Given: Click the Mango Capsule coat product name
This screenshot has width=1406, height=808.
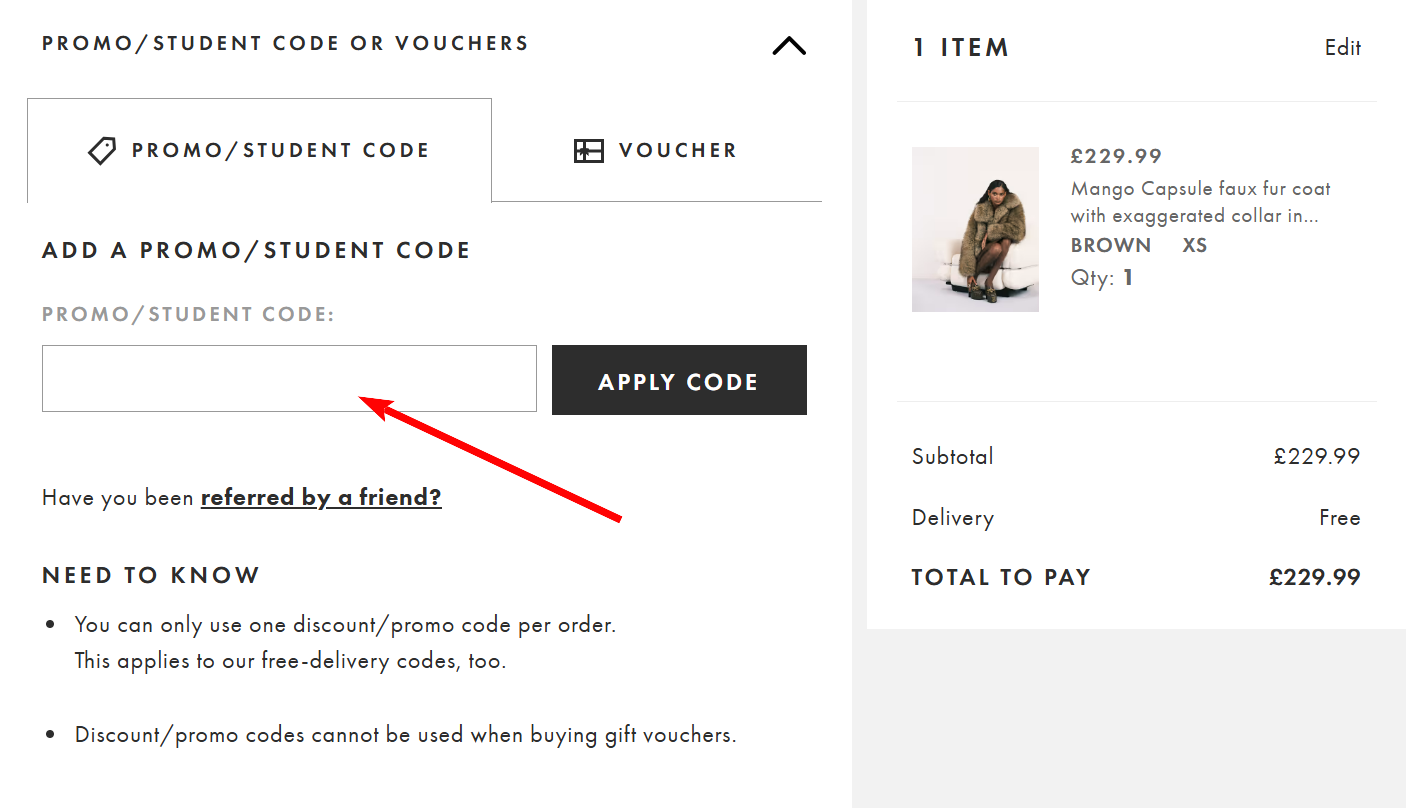Looking at the screenshot, I should tap(1200, 202).
